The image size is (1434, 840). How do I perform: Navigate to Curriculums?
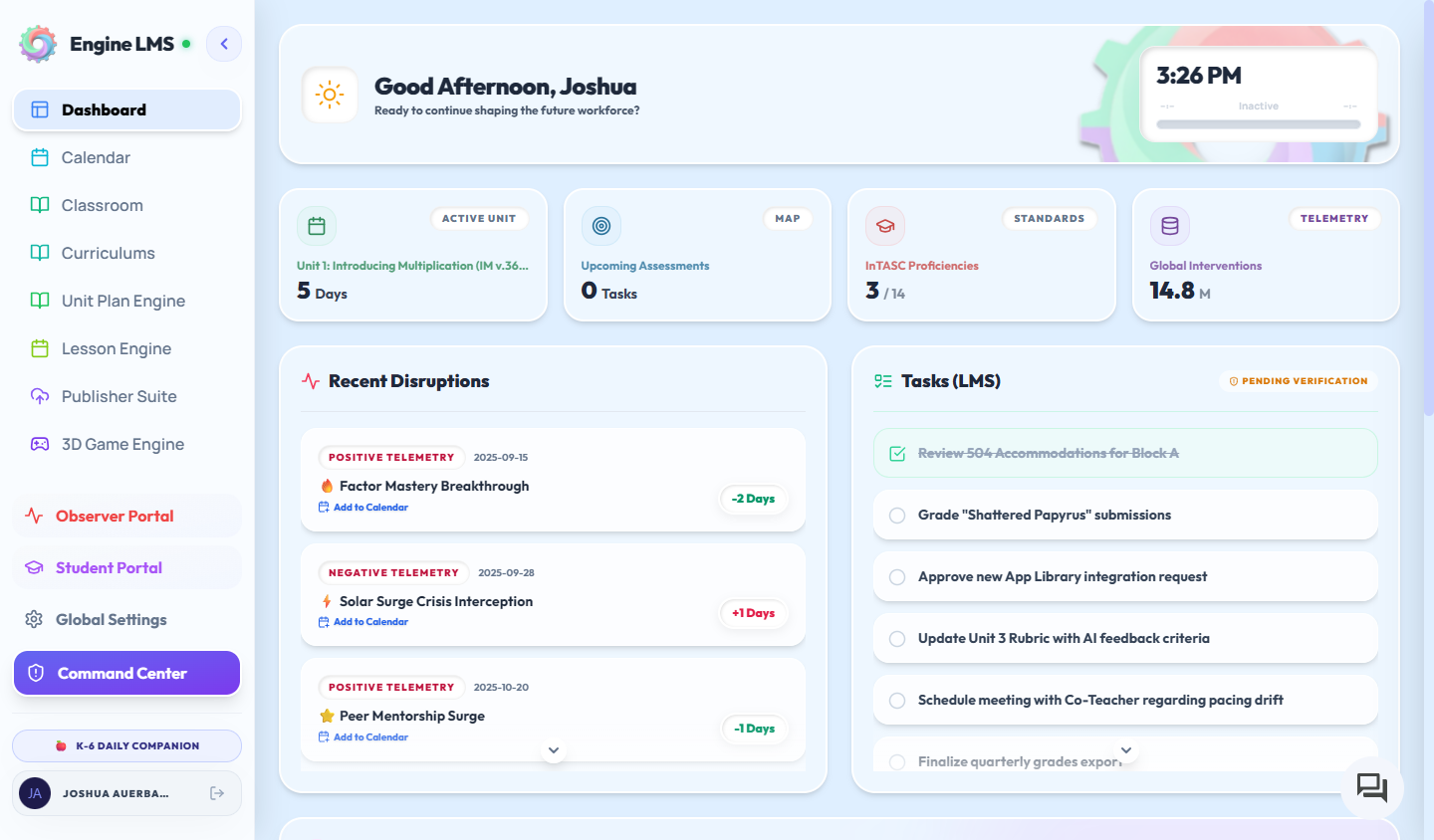pos(126,253)
